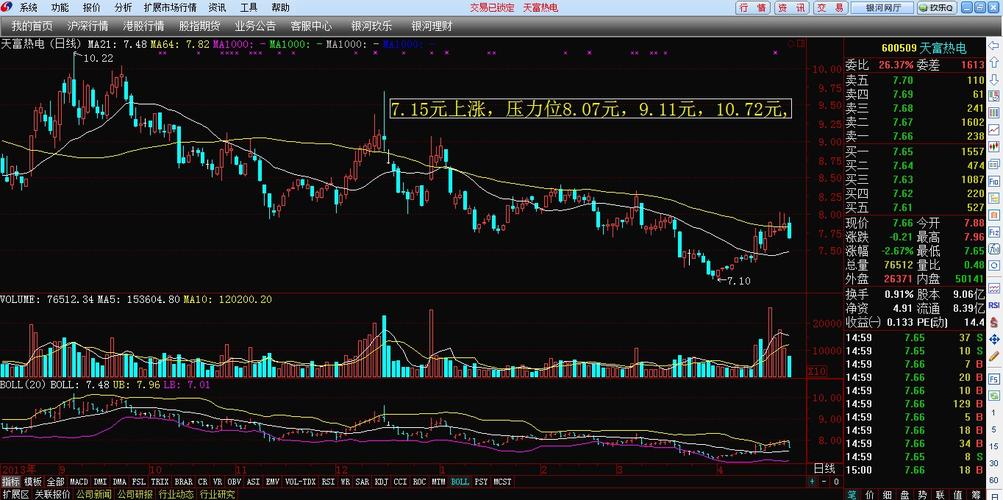Select the 5-minute period in sidebar
This screenshot has height=500, width=1003.
coord(994,428)
